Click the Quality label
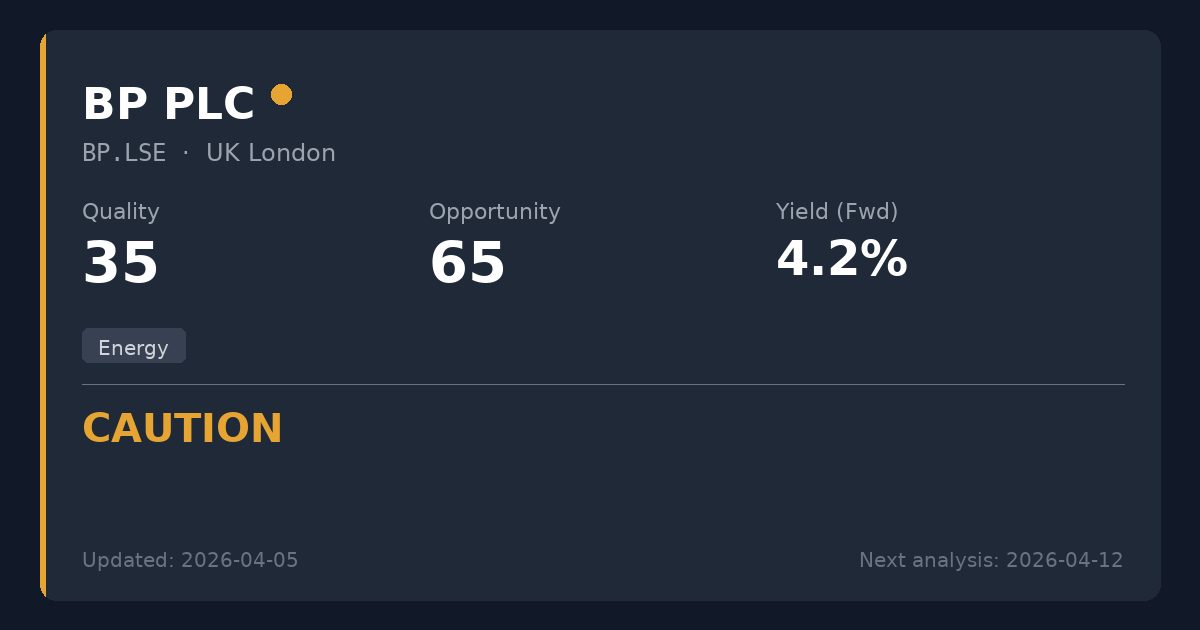1200x630 pixels. pos(120,212)
